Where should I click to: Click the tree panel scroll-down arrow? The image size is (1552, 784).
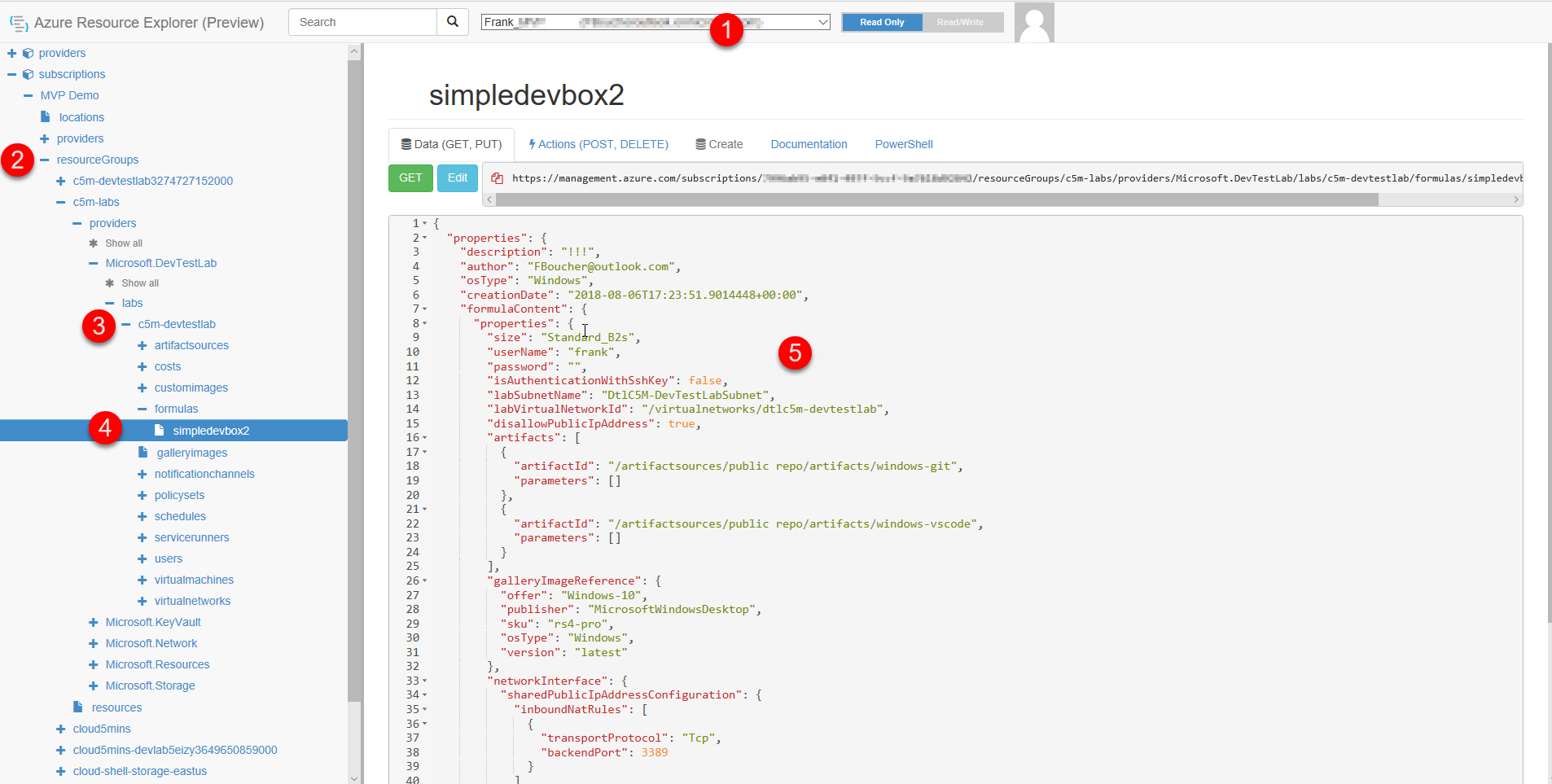(x=353, y=778)
